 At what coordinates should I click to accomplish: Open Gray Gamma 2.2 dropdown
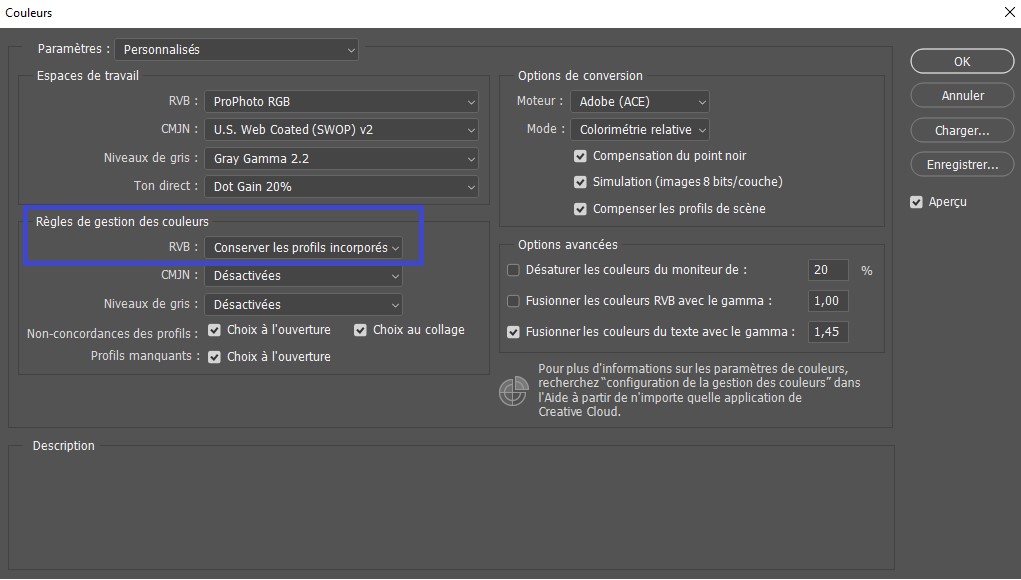pyautogui.click(x=341, y=158)
